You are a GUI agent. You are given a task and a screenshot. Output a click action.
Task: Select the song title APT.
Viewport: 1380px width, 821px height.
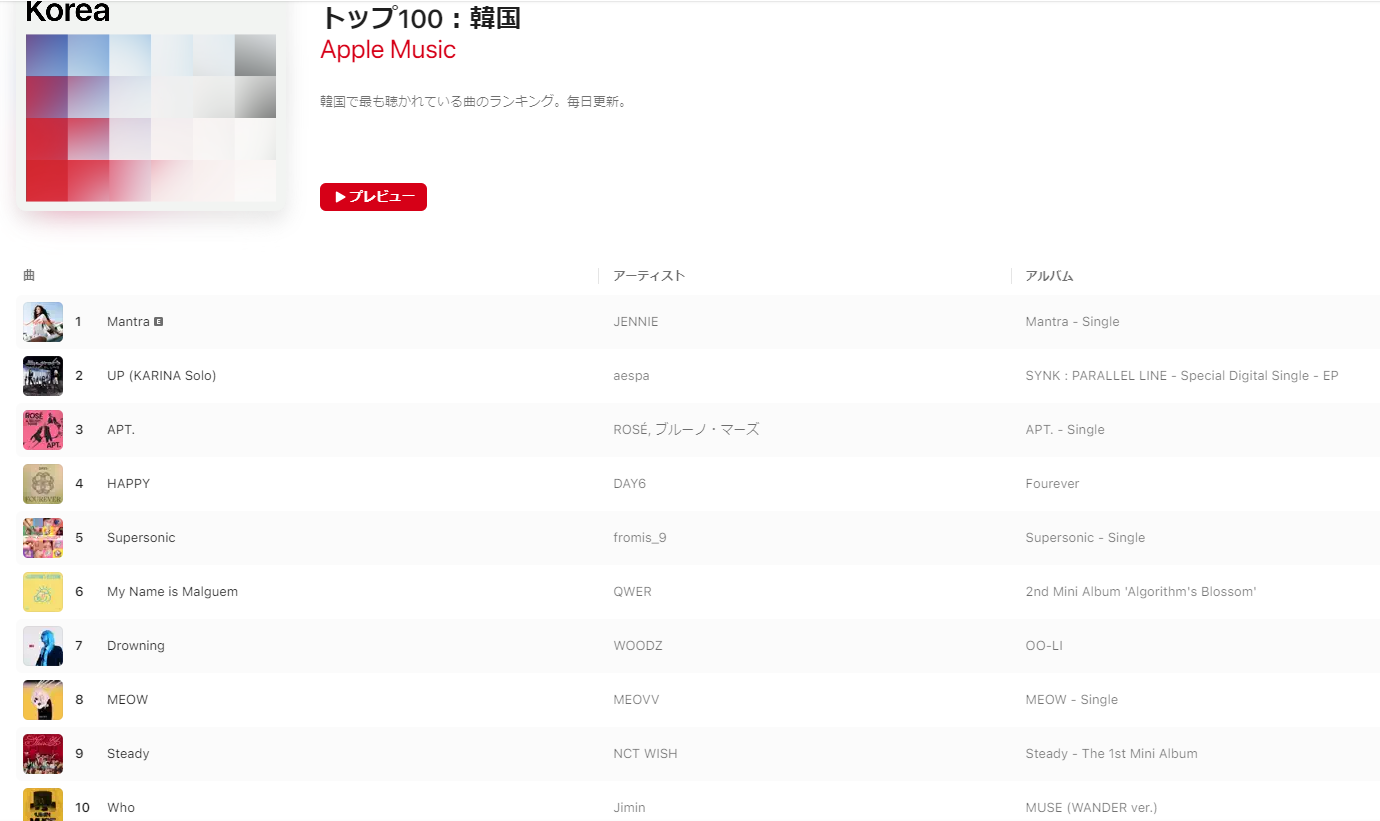coord(121,430)
